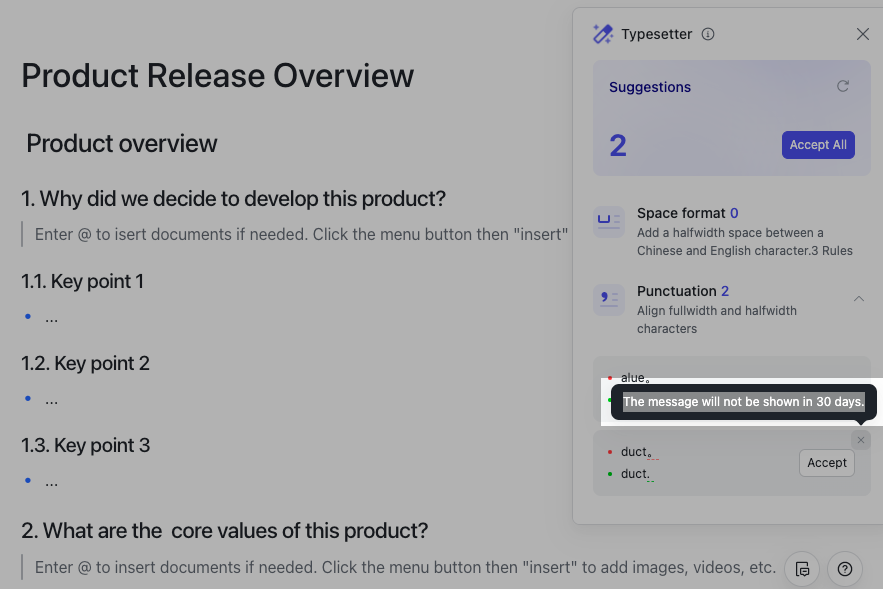Click the Punctuation rule icon
The width and height of the screenshot is (883, 589).
click(x=609, y=300)
